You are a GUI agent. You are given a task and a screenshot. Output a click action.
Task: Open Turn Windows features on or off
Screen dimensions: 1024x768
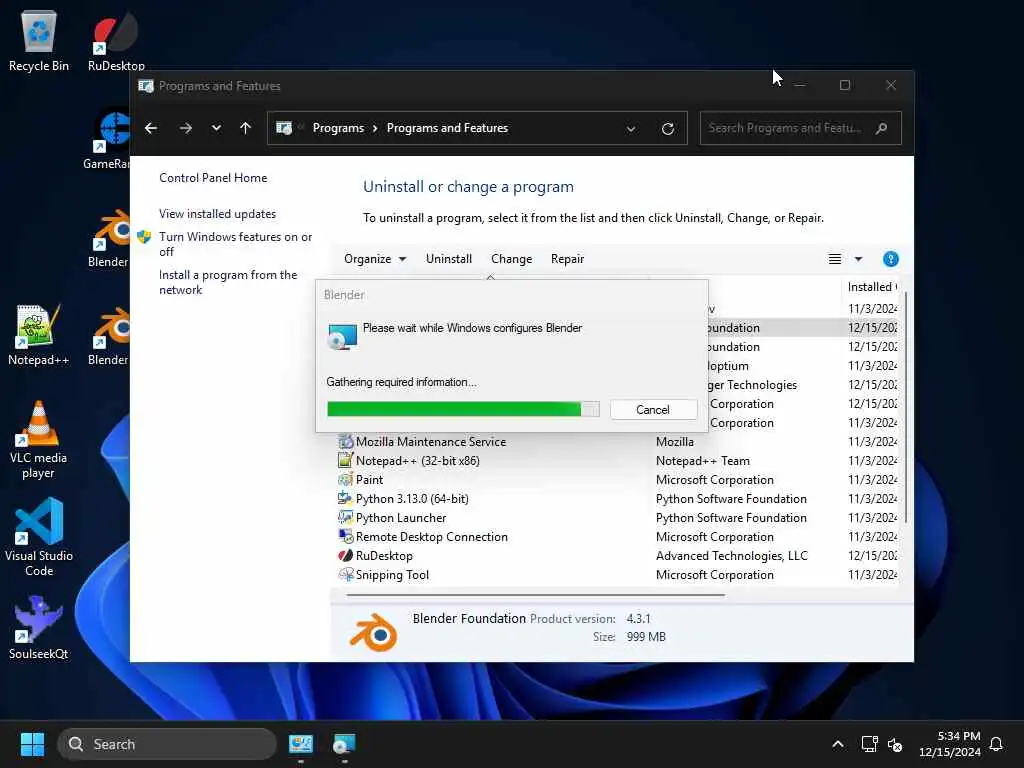pyautogui.click(x=235, y=244)
